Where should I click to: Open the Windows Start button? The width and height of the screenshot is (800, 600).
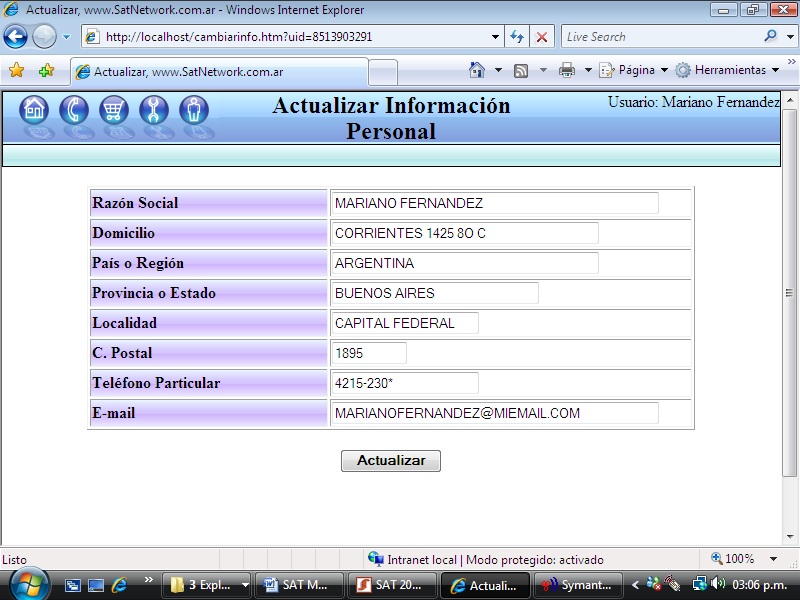(x=27, y=585)
